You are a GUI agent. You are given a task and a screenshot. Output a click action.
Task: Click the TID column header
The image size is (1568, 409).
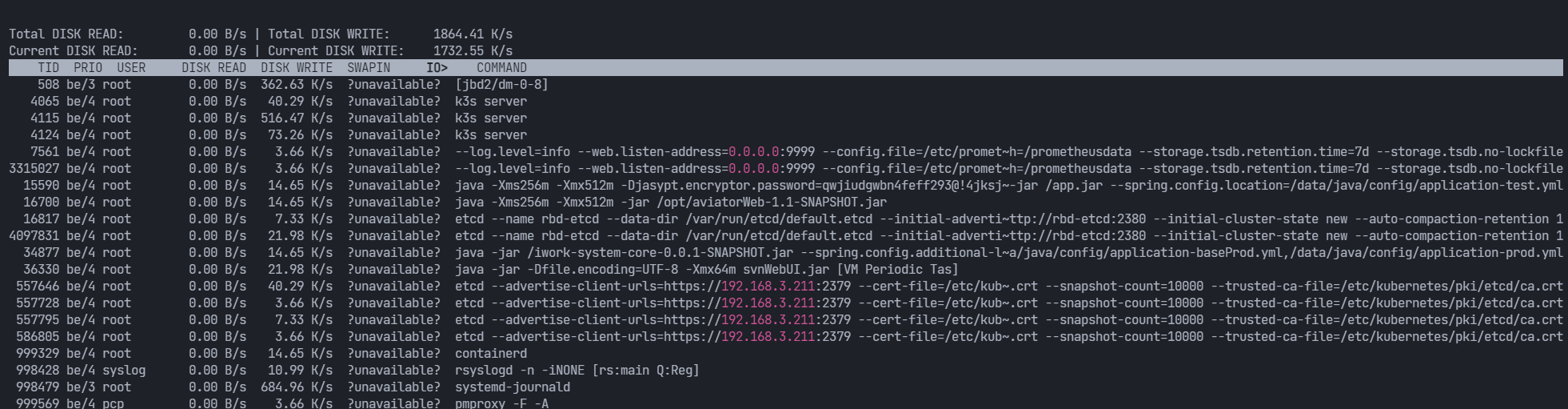click(49, 68)
